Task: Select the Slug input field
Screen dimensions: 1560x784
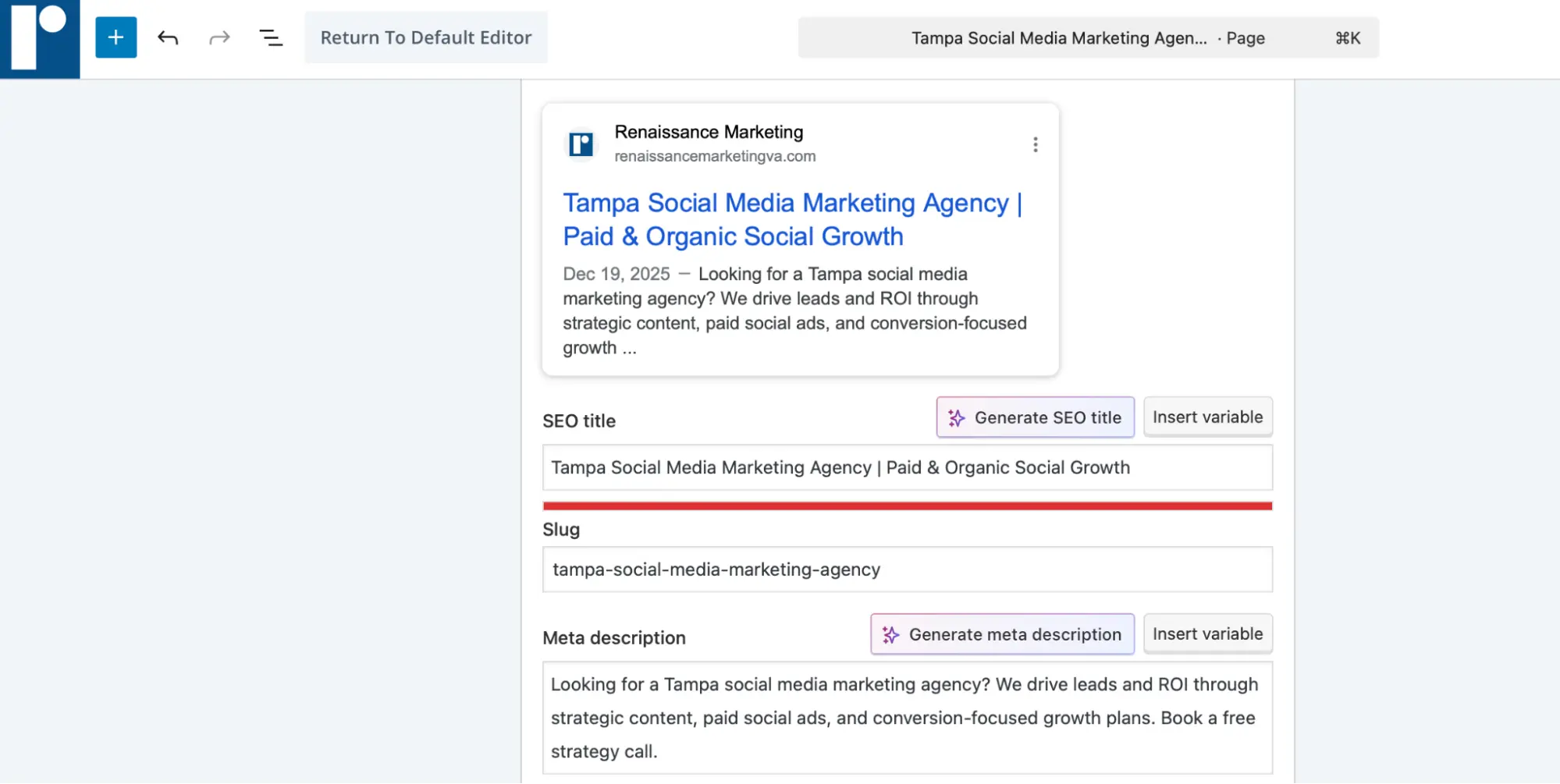Action: 905,569
